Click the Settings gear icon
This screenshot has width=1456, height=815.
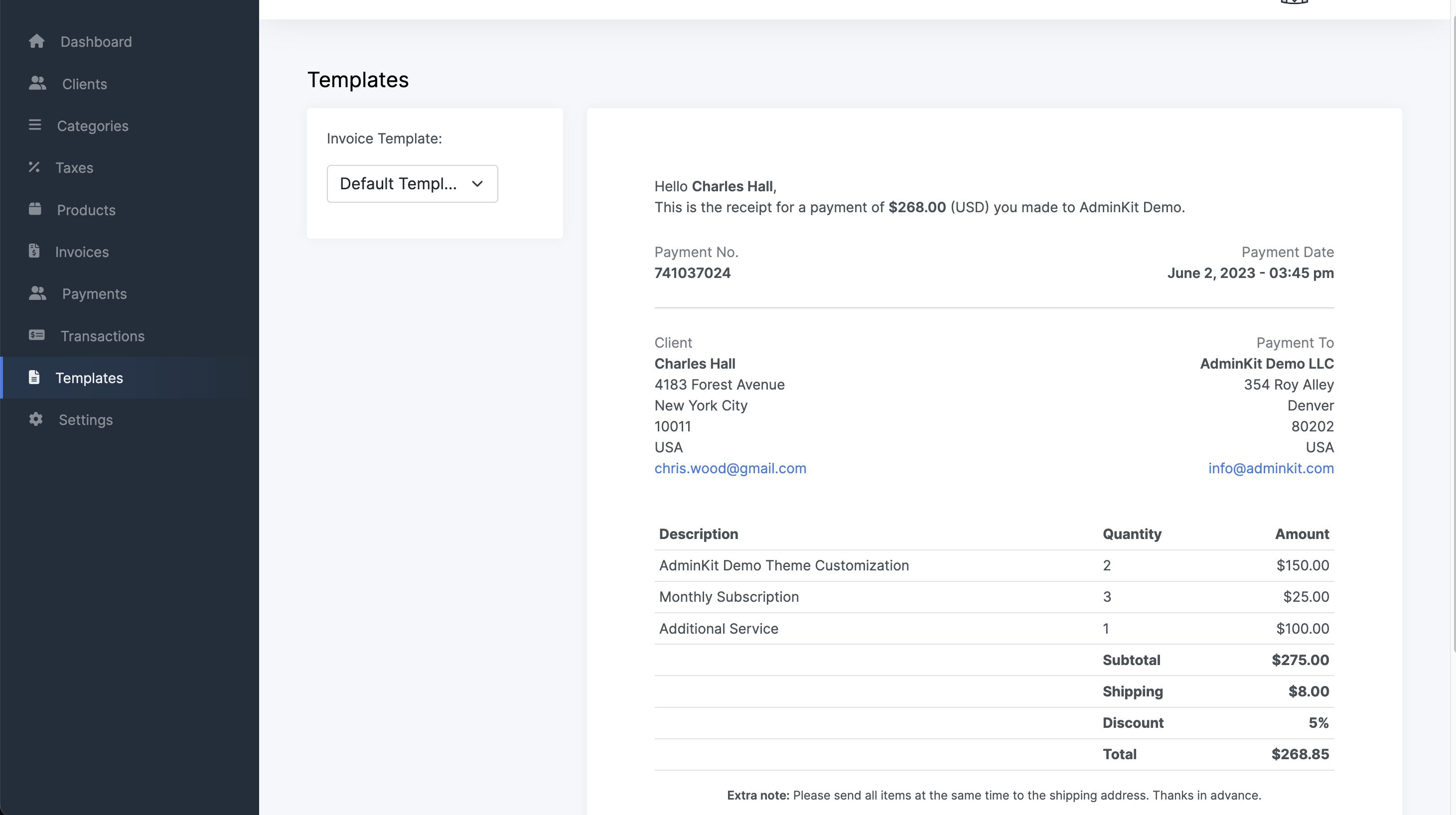(x=35, y=419)
